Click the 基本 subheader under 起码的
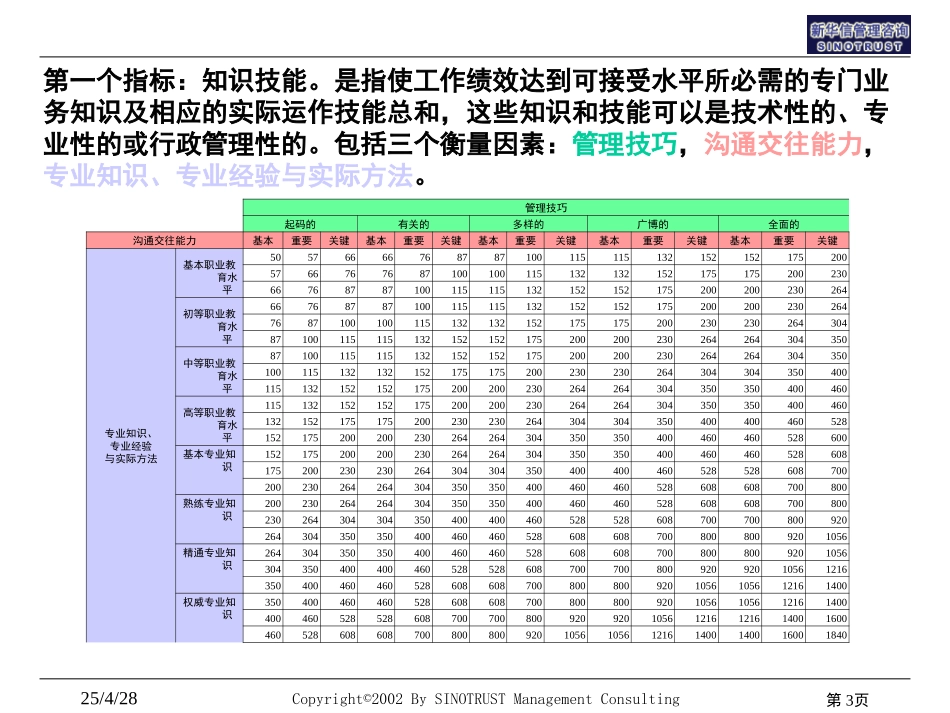Image resolution: width=950 pixels, height=713 pixels. 263,240
